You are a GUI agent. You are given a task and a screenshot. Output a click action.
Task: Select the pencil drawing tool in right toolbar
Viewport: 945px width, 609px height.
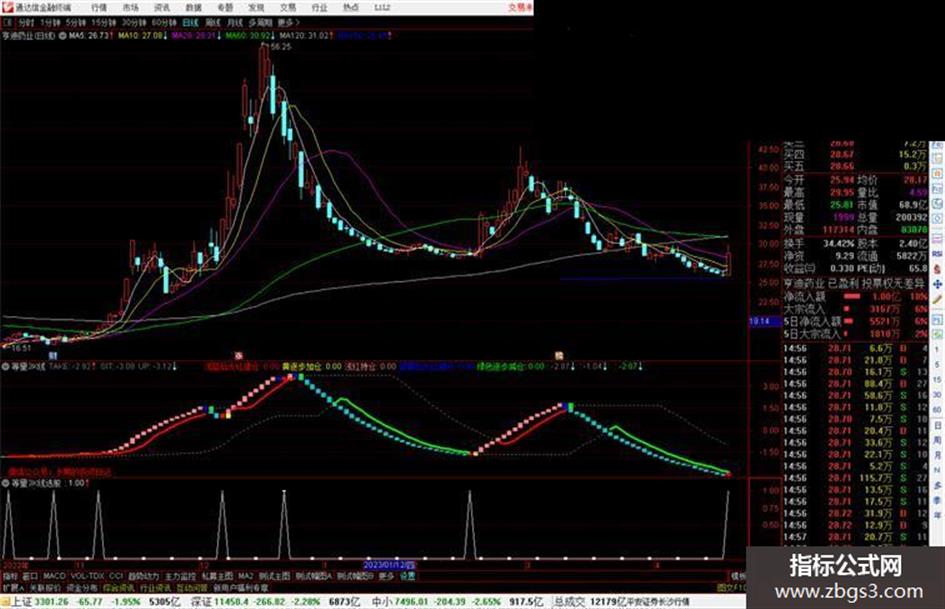click(937, 299)
